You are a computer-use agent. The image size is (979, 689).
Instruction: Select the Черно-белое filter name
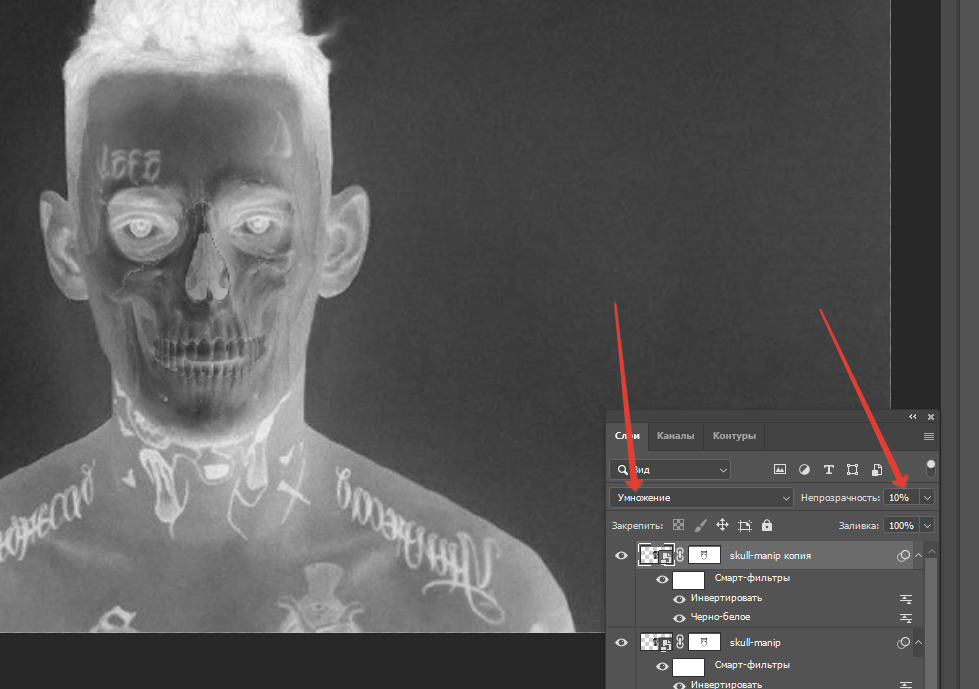coord(721,617)
